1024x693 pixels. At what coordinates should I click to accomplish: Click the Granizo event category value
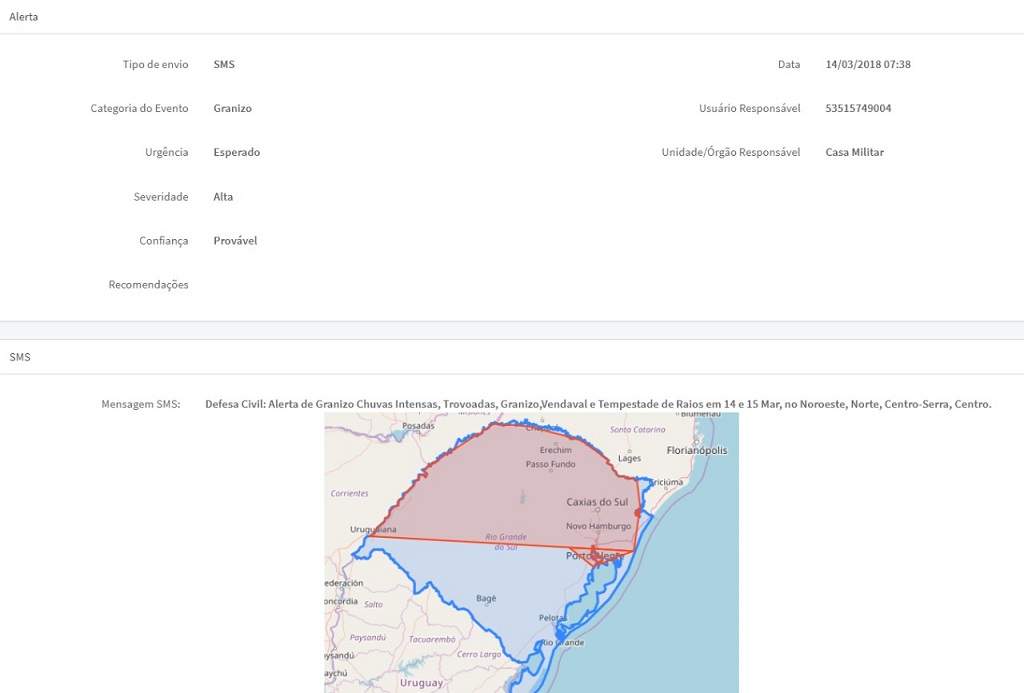click(x=232, y=108)
